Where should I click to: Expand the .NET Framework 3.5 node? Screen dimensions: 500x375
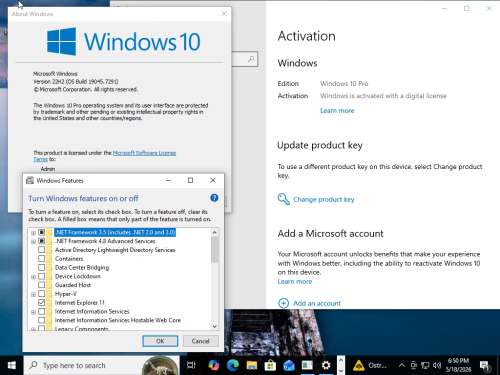(33, 233)
